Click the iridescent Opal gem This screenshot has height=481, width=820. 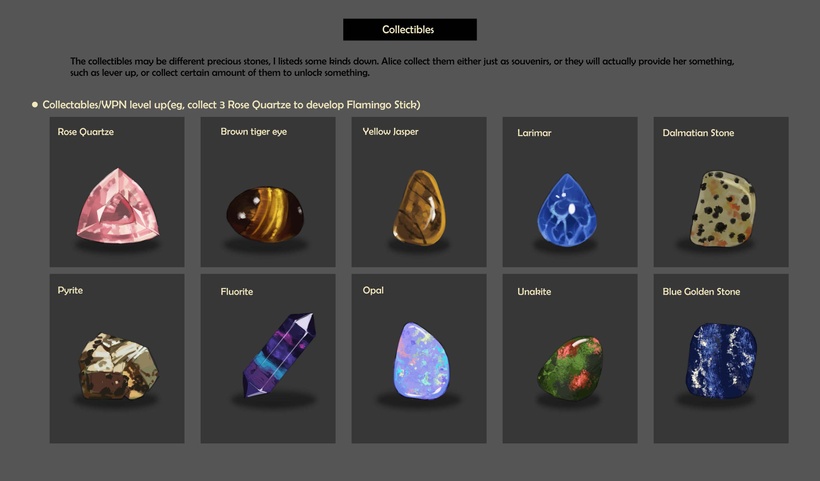(x=421, y=361)
